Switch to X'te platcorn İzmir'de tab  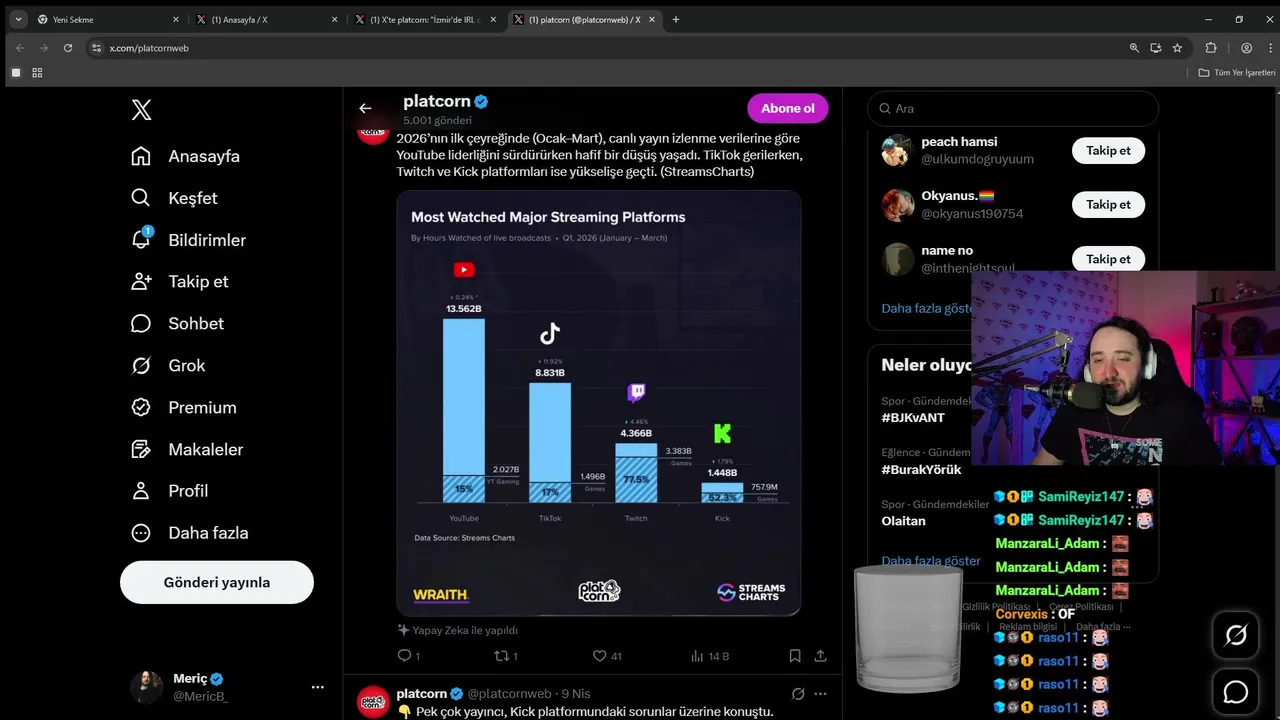tap(425, 19)
